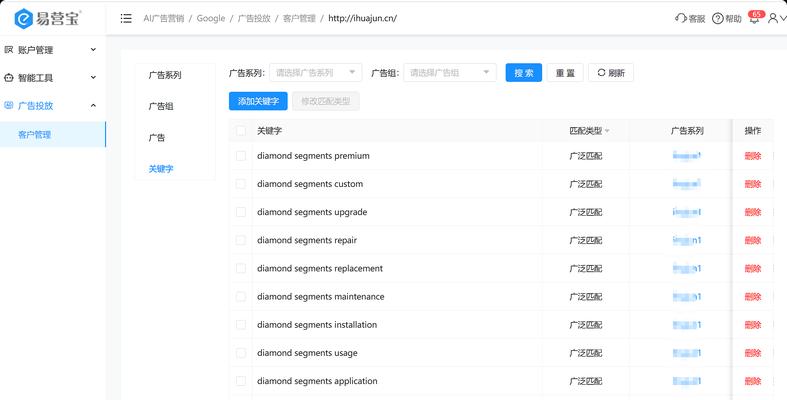Click the 关键字 column header

coord(270,131)
